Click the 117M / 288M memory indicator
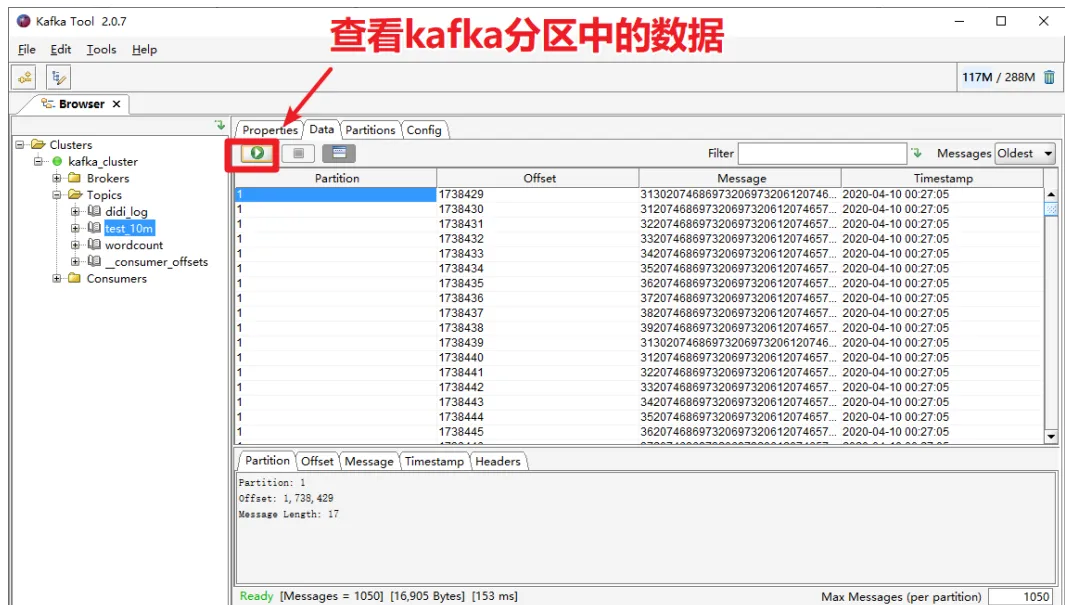Image resolution: width=1065 pixels, height=605 pixels. point(998,77)
